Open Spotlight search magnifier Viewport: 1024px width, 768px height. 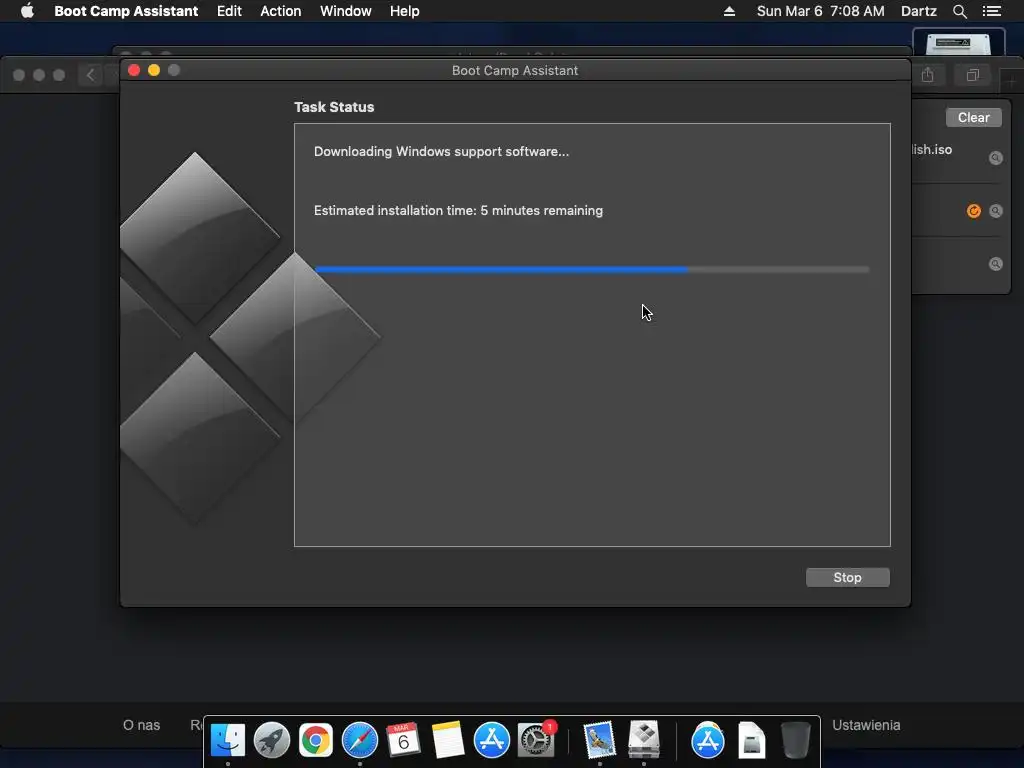[x=959, y=11]
